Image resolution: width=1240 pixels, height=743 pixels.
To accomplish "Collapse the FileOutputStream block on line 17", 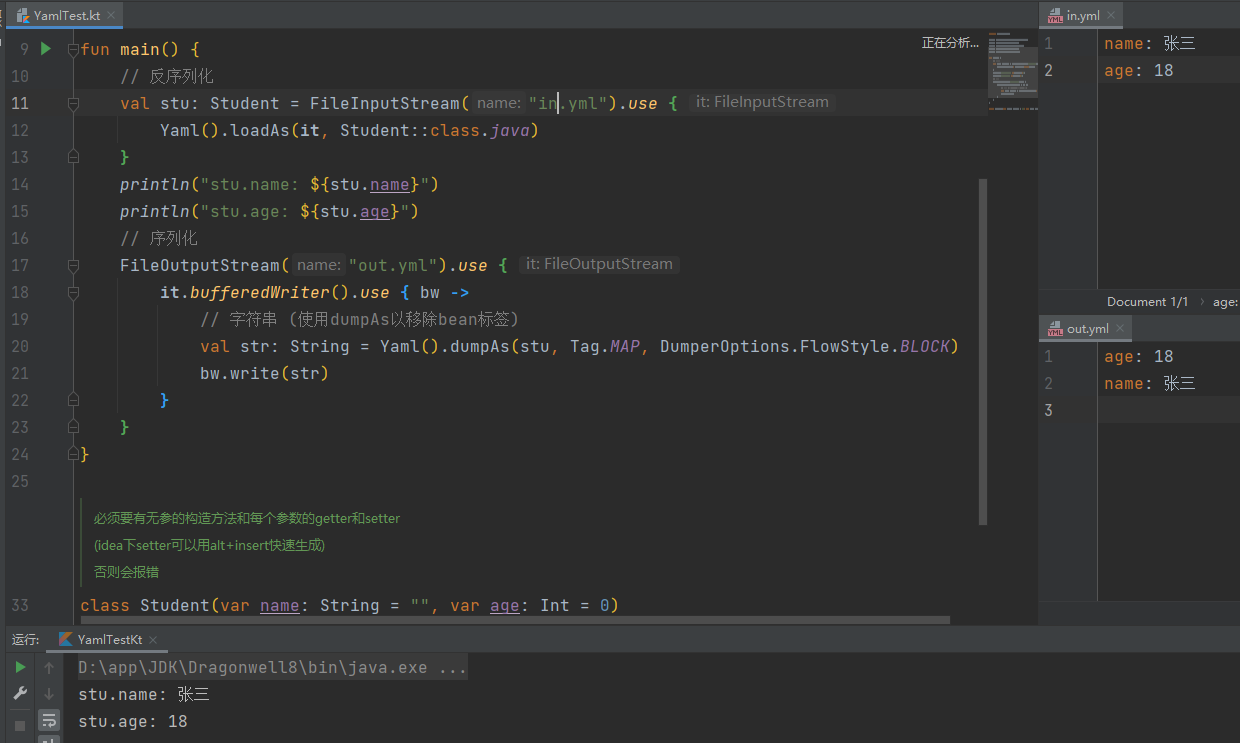I will 72,265.
